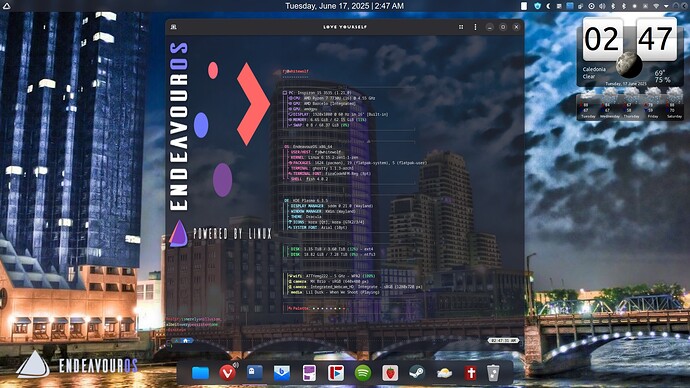Click the flip clock hour digits 02
Screen dimensions: 690x388
click(602, 39)
